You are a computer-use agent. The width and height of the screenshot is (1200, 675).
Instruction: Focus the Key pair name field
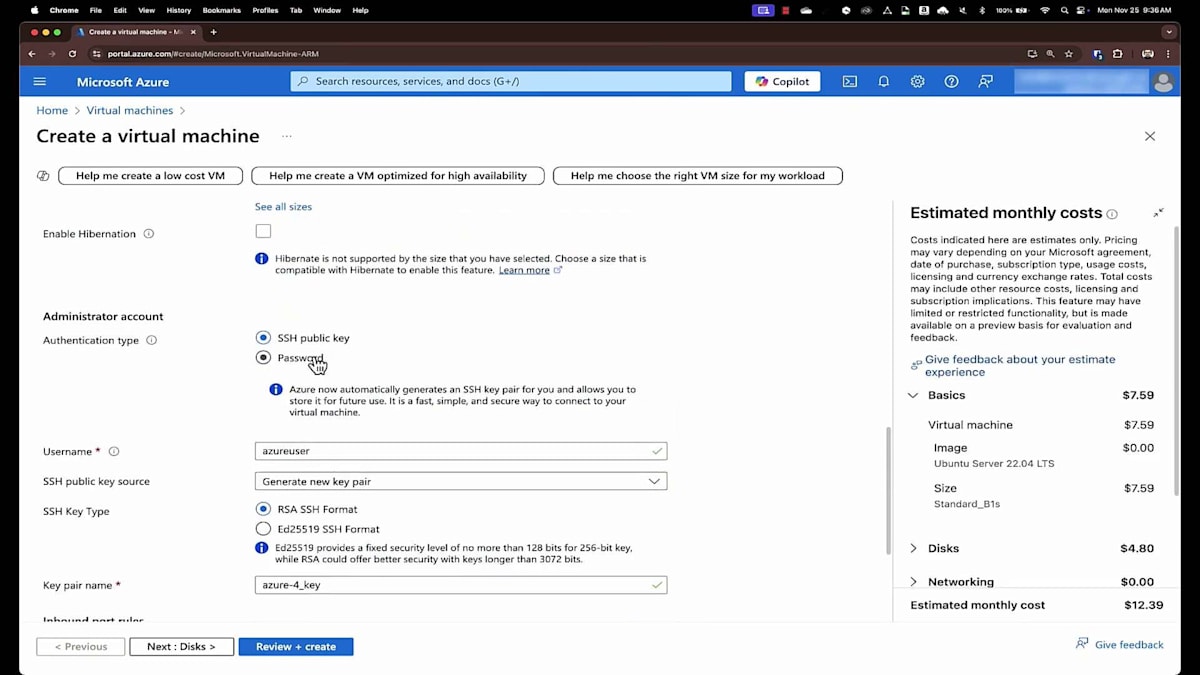[x=461, y=585]
